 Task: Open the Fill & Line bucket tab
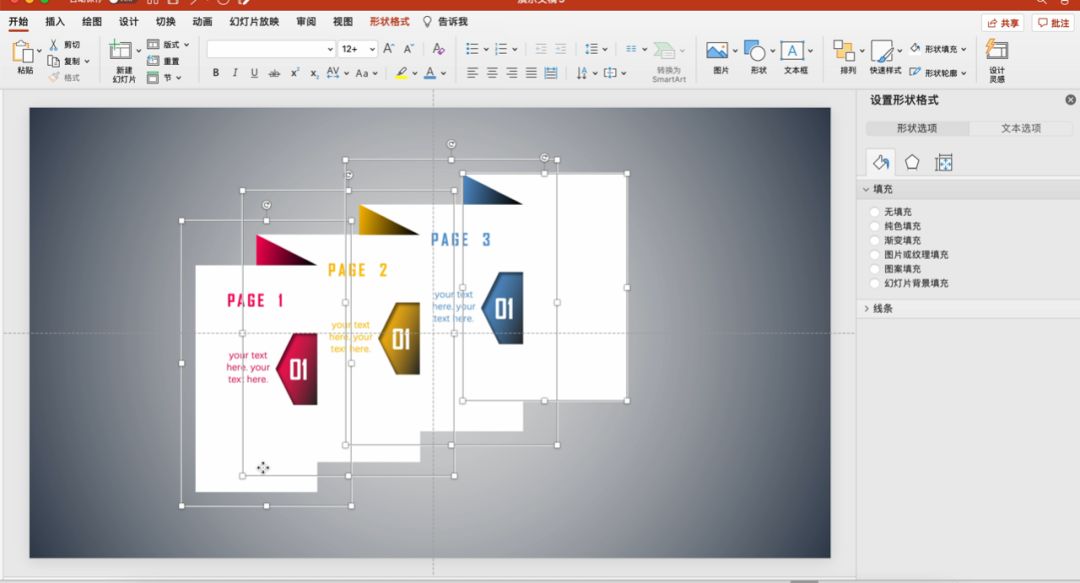880,163
